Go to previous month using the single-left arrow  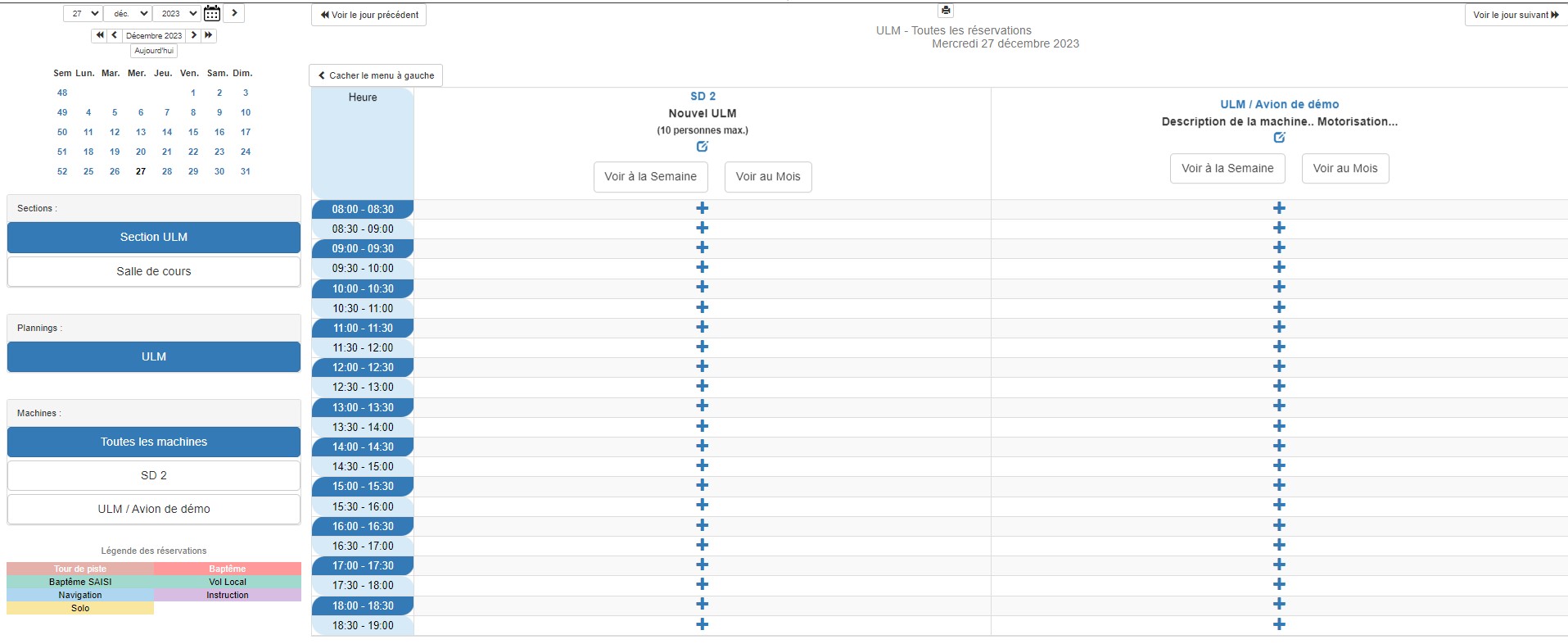pos(115,35)
